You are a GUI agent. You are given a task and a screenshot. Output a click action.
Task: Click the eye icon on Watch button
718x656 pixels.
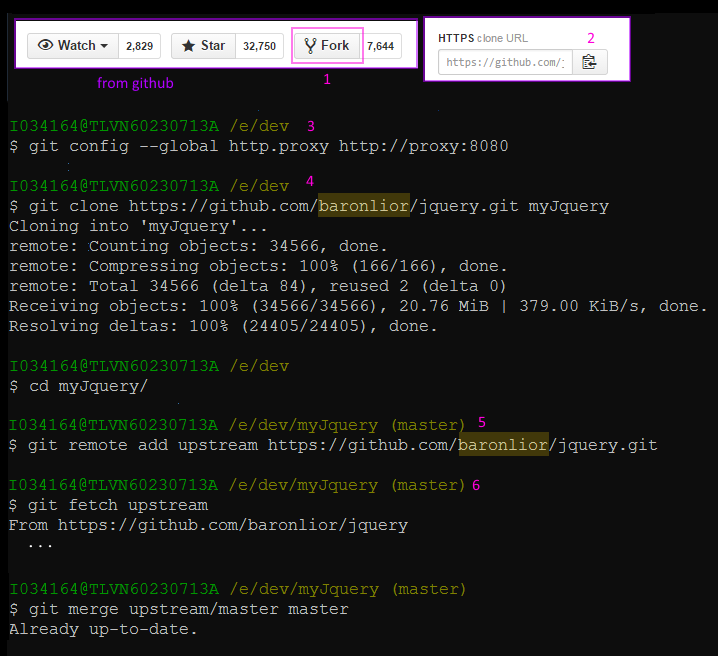(x=45, y=46)
